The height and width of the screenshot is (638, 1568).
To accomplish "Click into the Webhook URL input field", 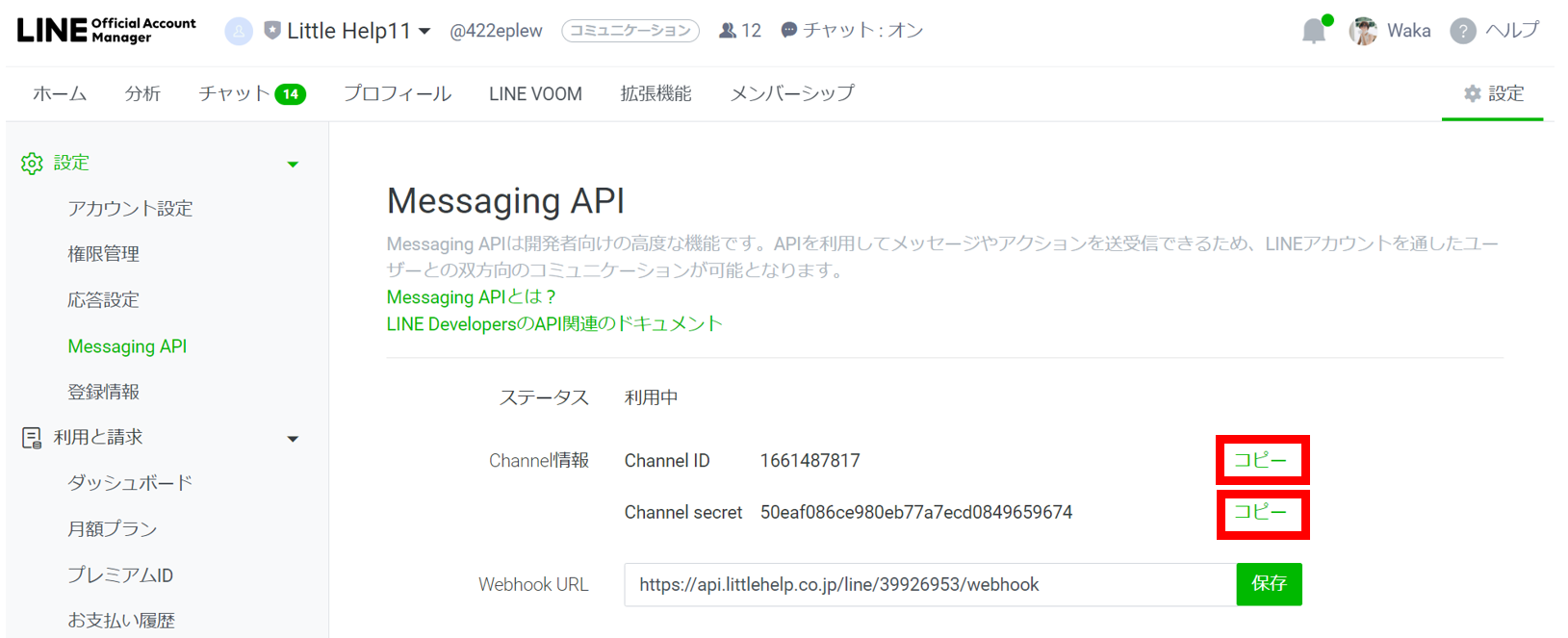I will [929, 585].
